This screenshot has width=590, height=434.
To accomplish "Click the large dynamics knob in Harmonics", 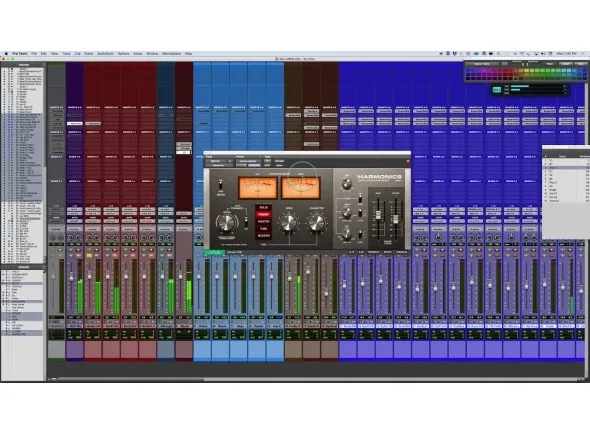I will pyautogui.click(x=226, y=223).
